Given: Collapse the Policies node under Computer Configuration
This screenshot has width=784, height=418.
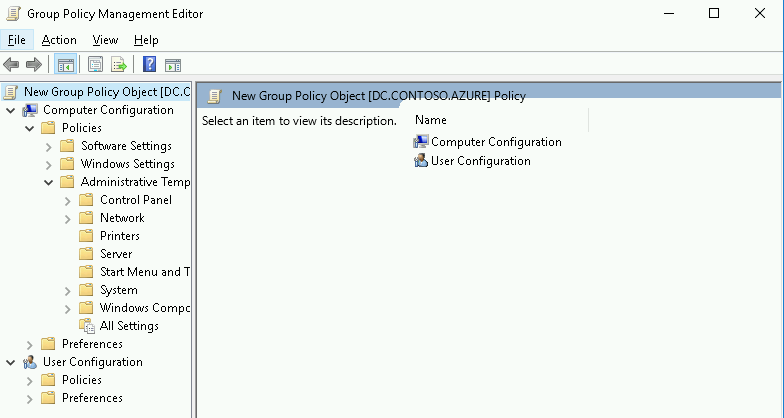Looking at the screenshot, I should (x=30, y=128).
